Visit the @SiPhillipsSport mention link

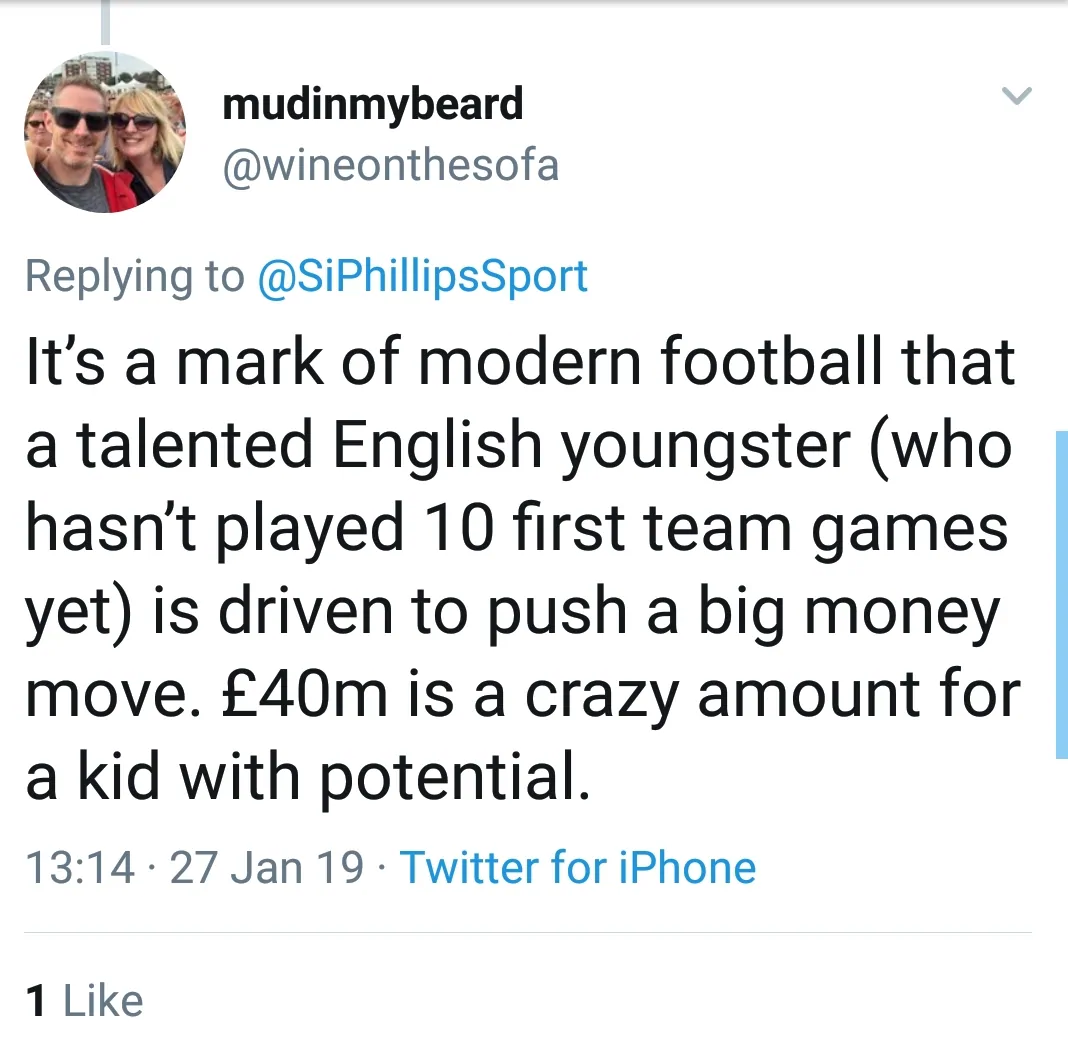point(423,276)
